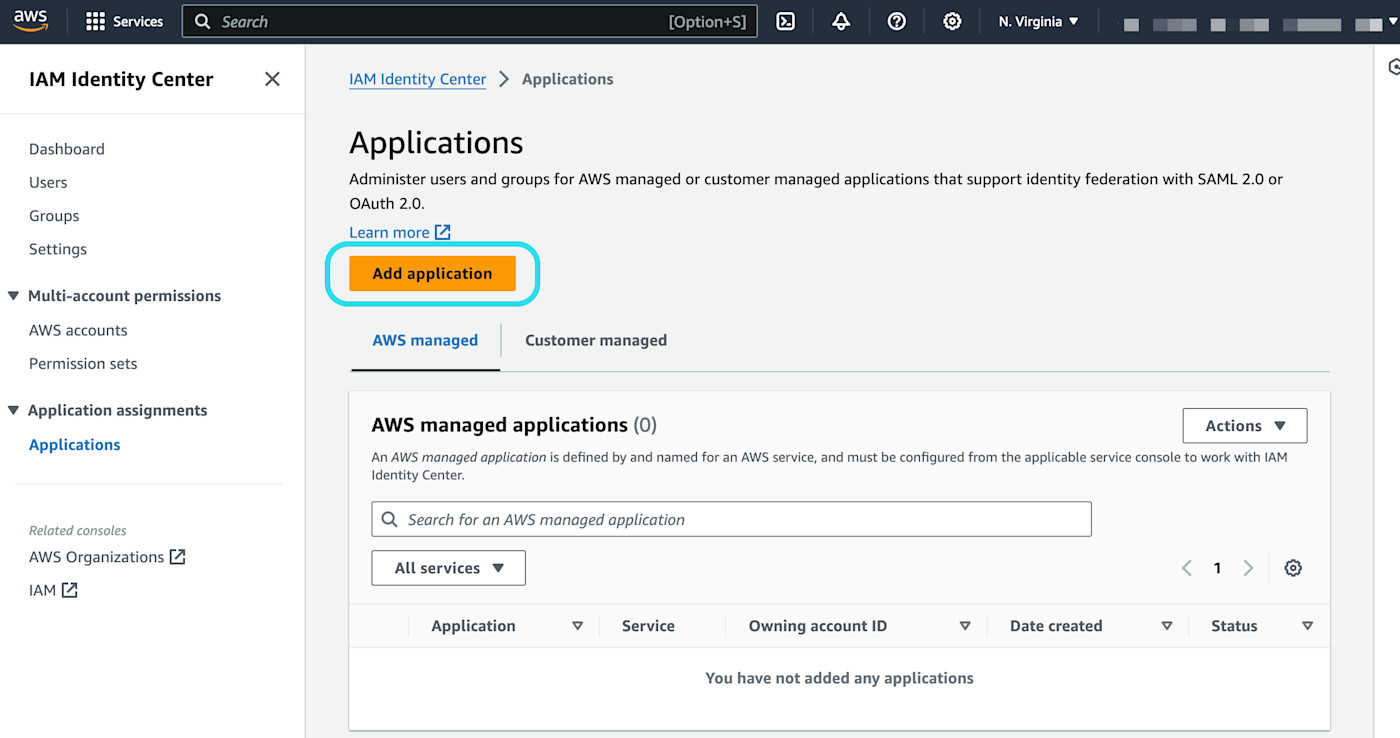The width and height of the screenshot is (1400, 738).
Task: Open the notifications bell
Action: pyautogui.click(x=840, y=21)
